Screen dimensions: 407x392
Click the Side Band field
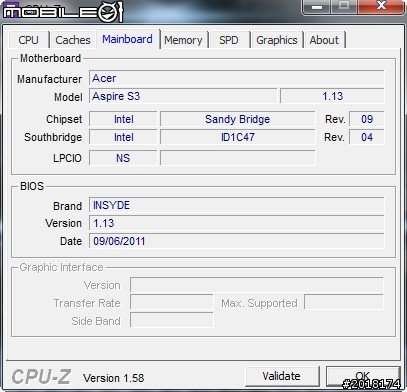(x=172, y=321)
